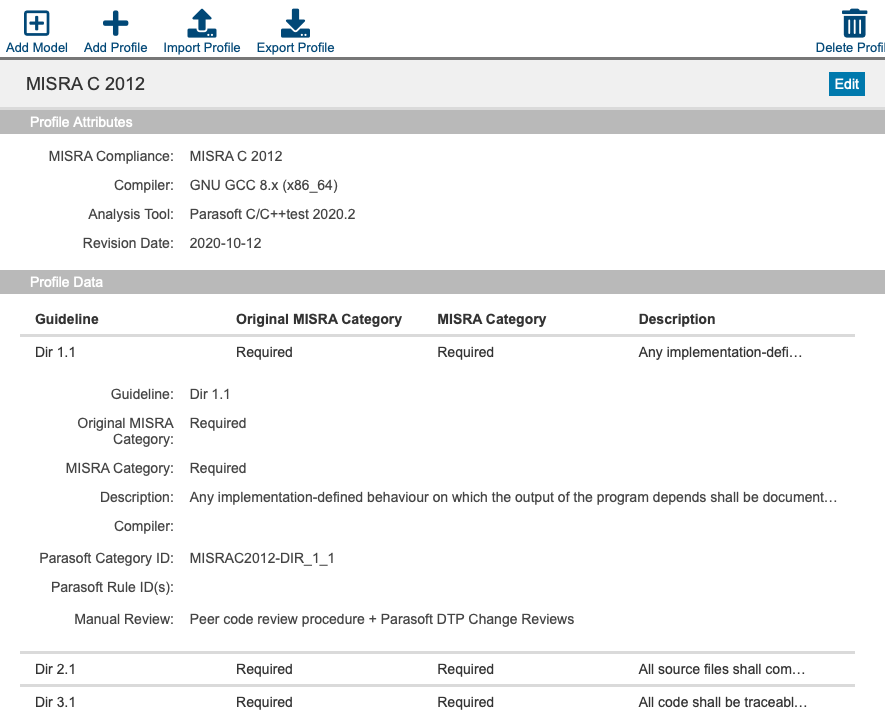Click the truncated 'Any implementation-defi…' description cell
This screenshot has width=885, height=717.
pos(720,352)
